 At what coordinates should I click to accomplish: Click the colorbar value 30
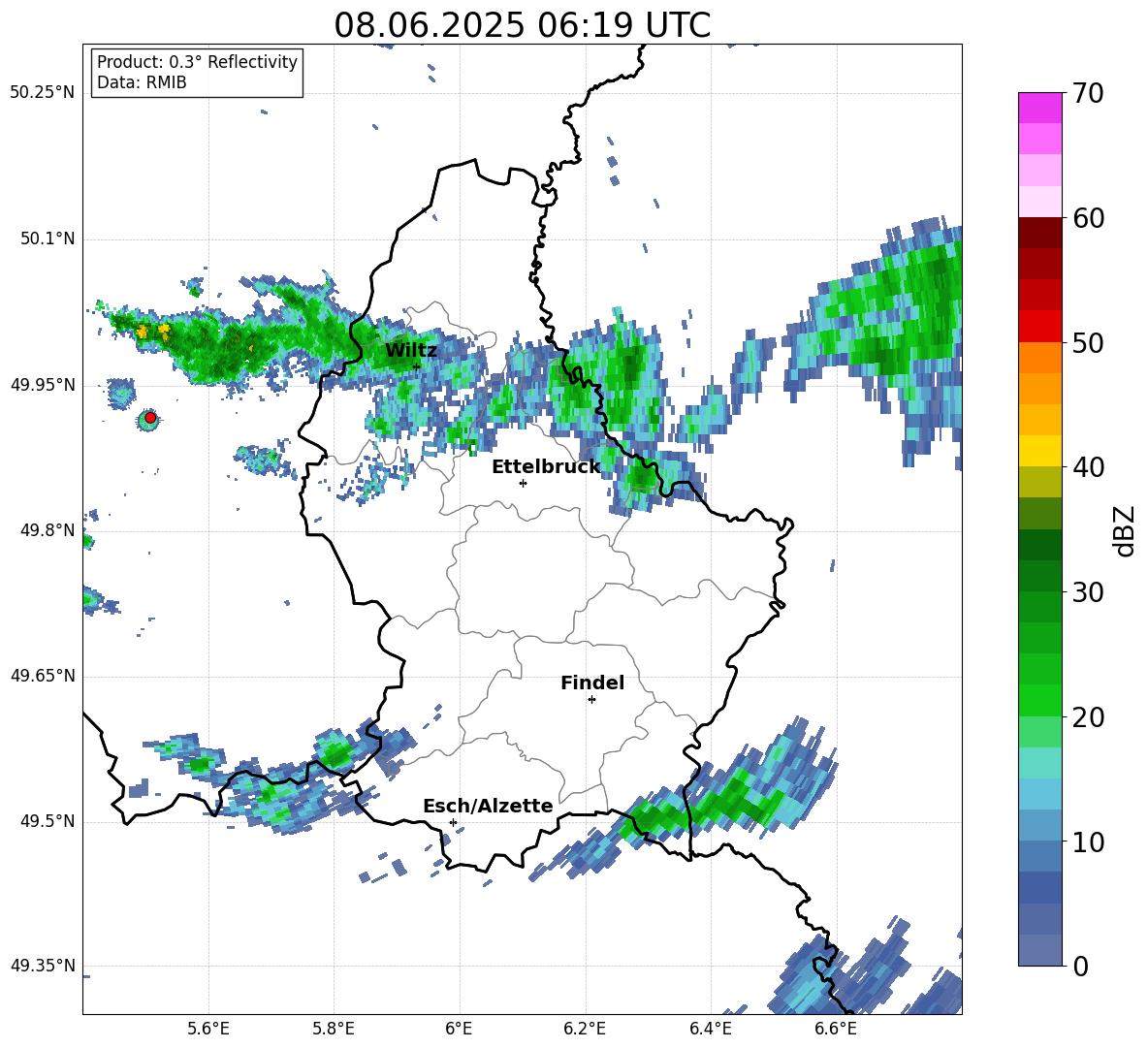click(x=1088, y=592)
